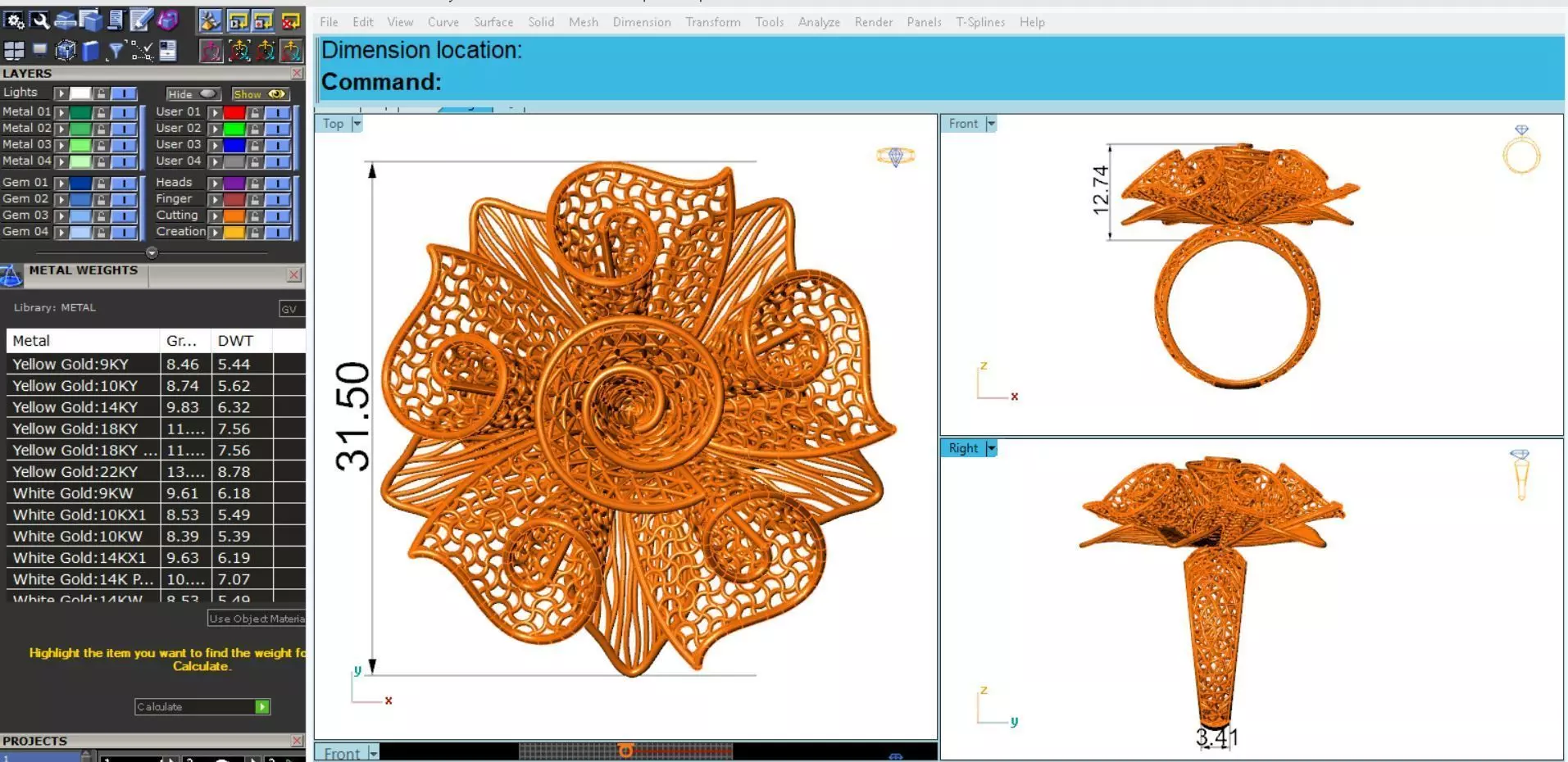Click the magenta axis gumball icon

point(211,51)
